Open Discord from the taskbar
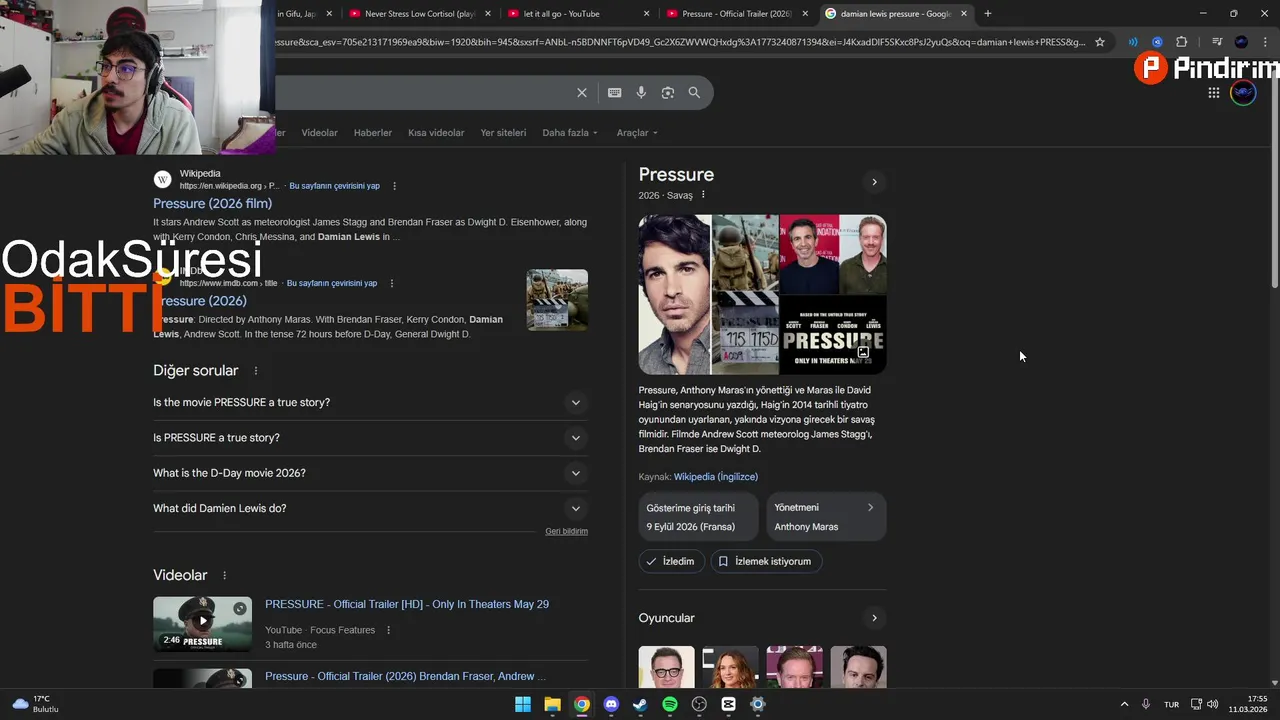This screenshot has width=1280, height=720. click(x=611, y=704)
